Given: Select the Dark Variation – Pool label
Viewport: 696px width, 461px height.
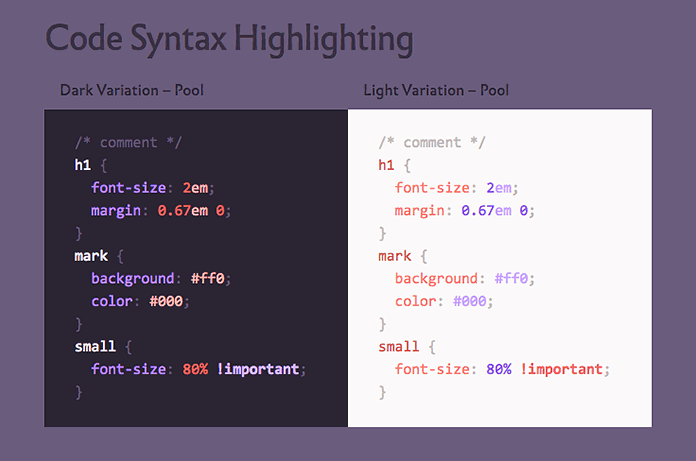Looking at the screenshot, I should [131, 90].
